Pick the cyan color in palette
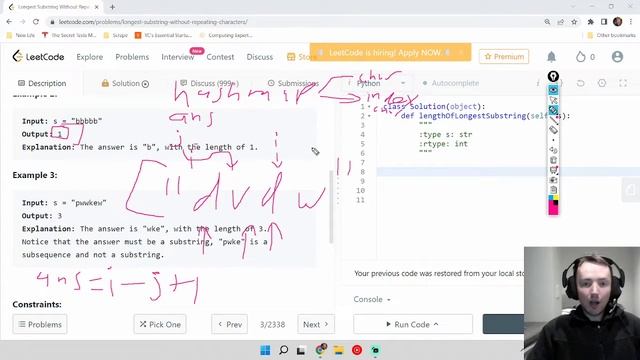640x360 pixels. 551,198
